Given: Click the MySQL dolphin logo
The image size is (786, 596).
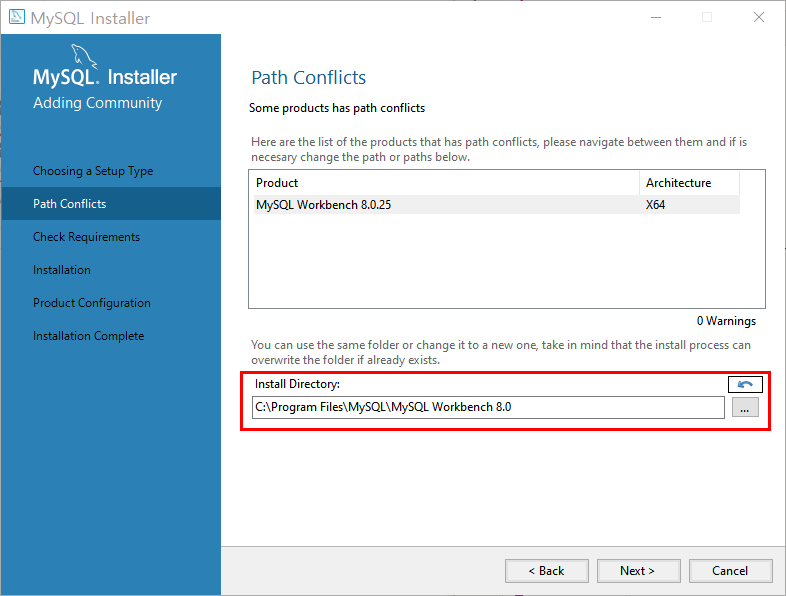Looking at the screenshot, I should 84,56.
